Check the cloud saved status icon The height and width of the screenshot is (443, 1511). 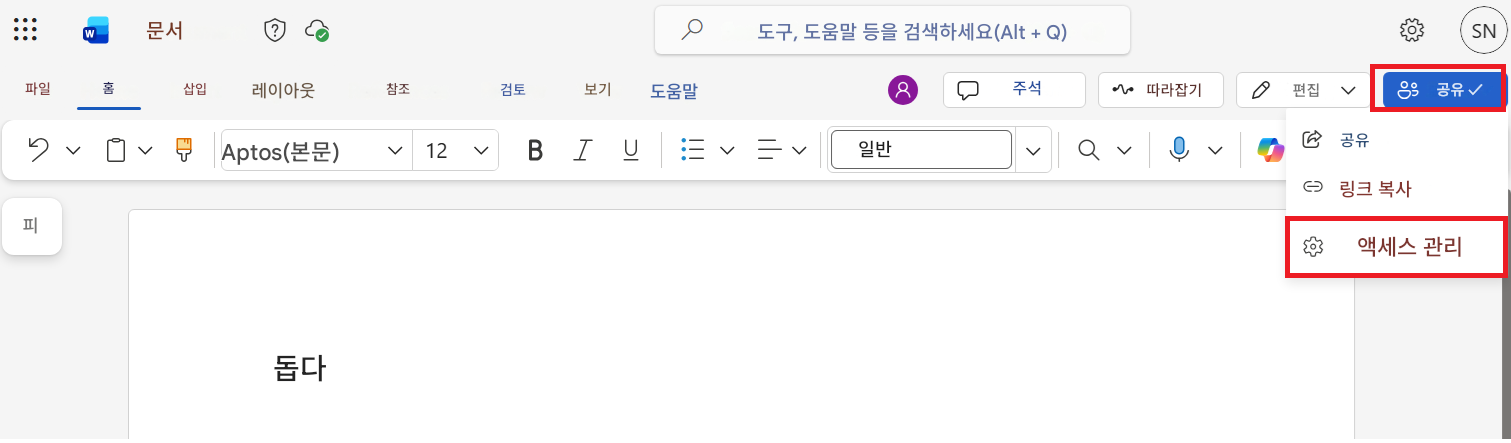point(318,31)
